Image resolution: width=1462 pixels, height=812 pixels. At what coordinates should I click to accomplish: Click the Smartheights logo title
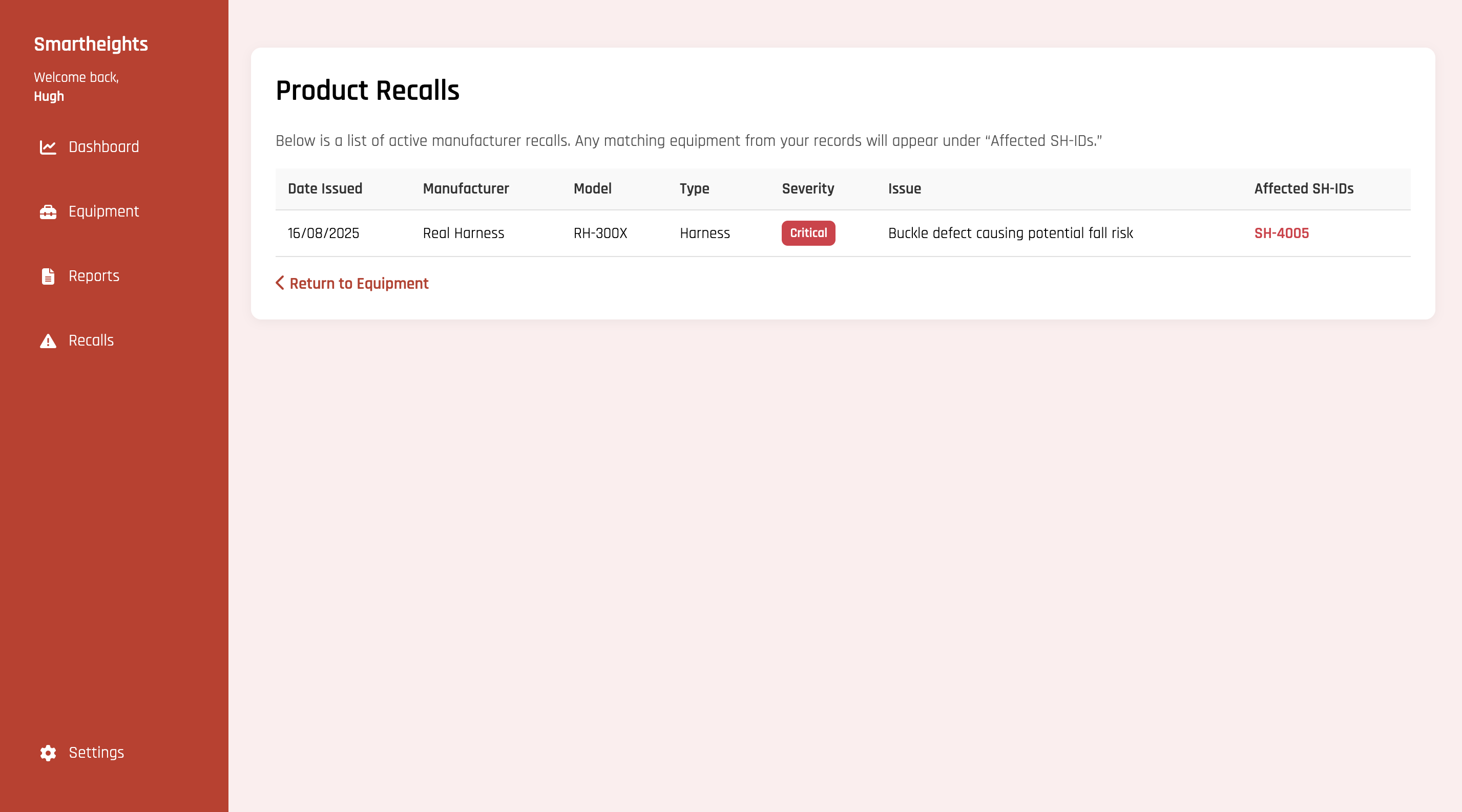(x=91, y=44)
